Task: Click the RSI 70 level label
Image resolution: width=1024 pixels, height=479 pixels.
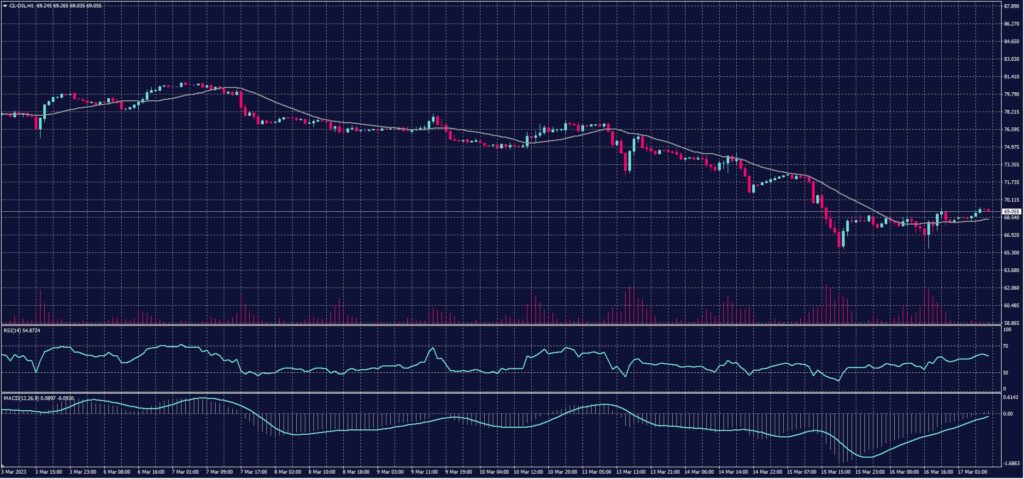Action: [x=1004, y=344]
